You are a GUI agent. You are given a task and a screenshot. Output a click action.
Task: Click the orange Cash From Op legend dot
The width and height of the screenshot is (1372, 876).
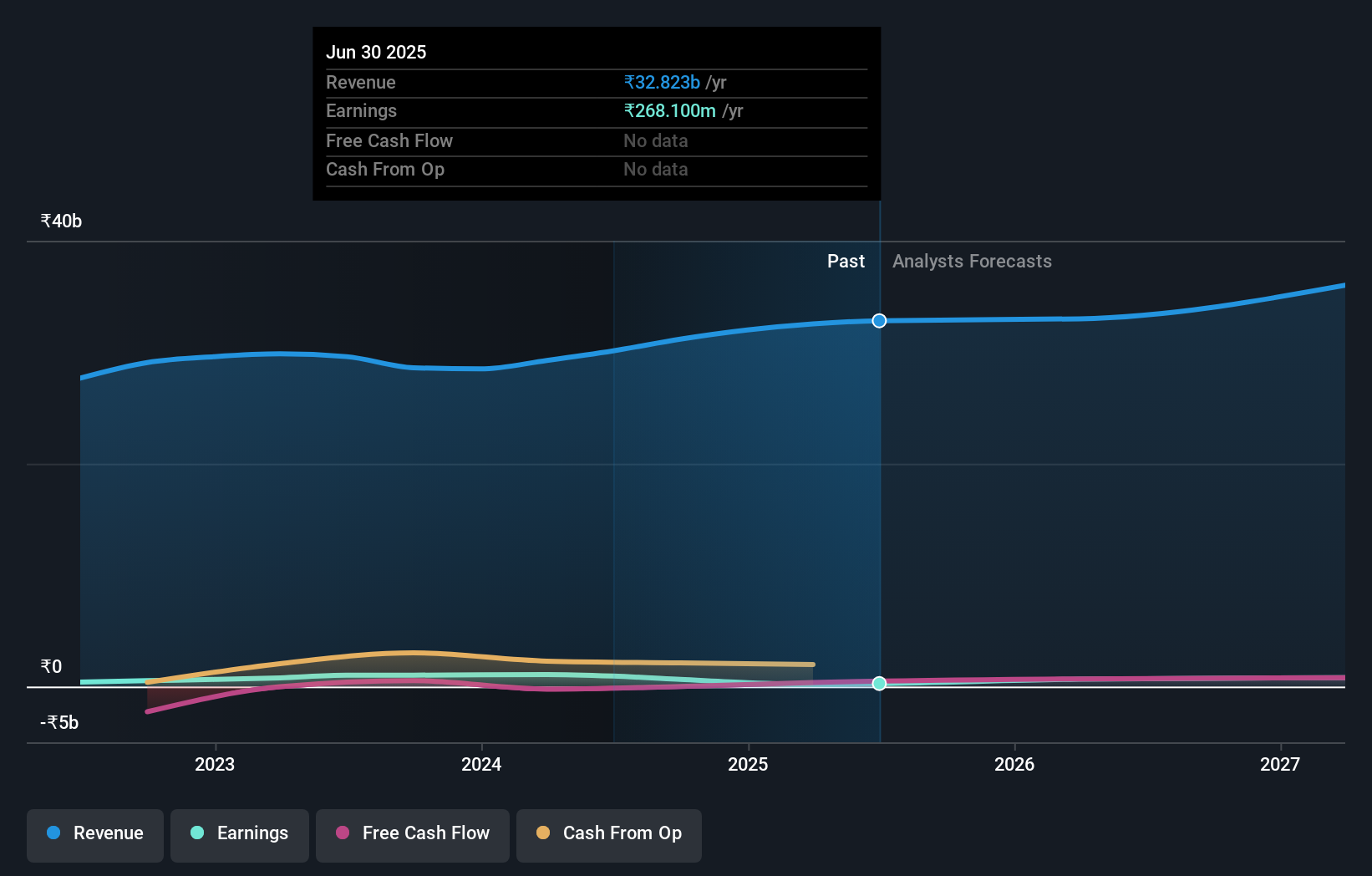click(542, 833)
